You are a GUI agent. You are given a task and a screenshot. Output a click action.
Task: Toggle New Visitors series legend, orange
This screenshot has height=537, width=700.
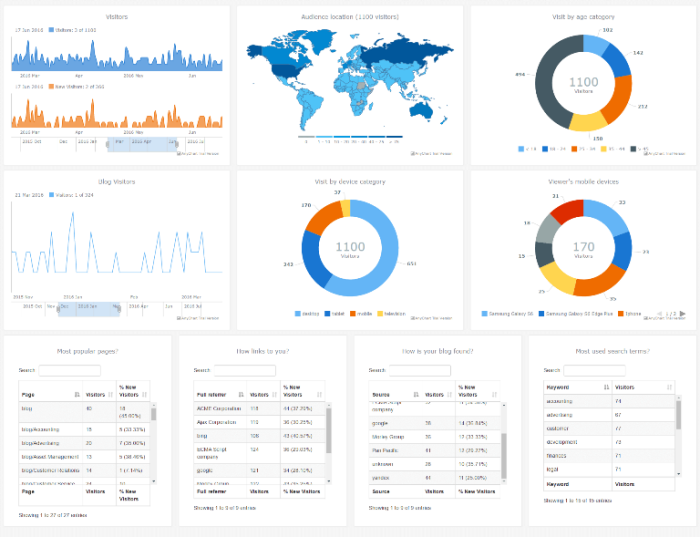(x=76, y=87)
